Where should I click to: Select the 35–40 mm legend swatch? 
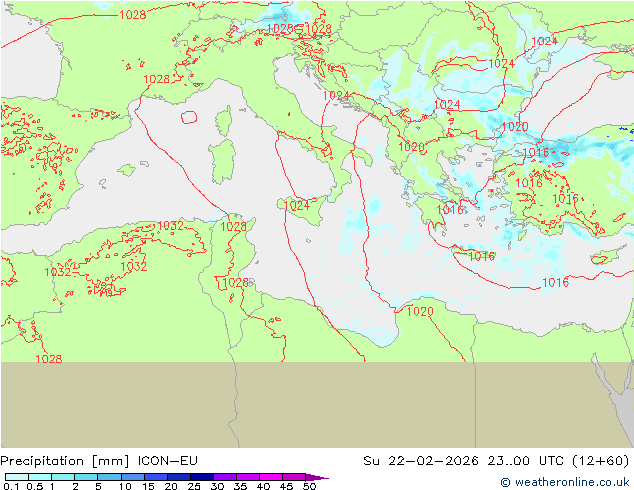[248, 477]
